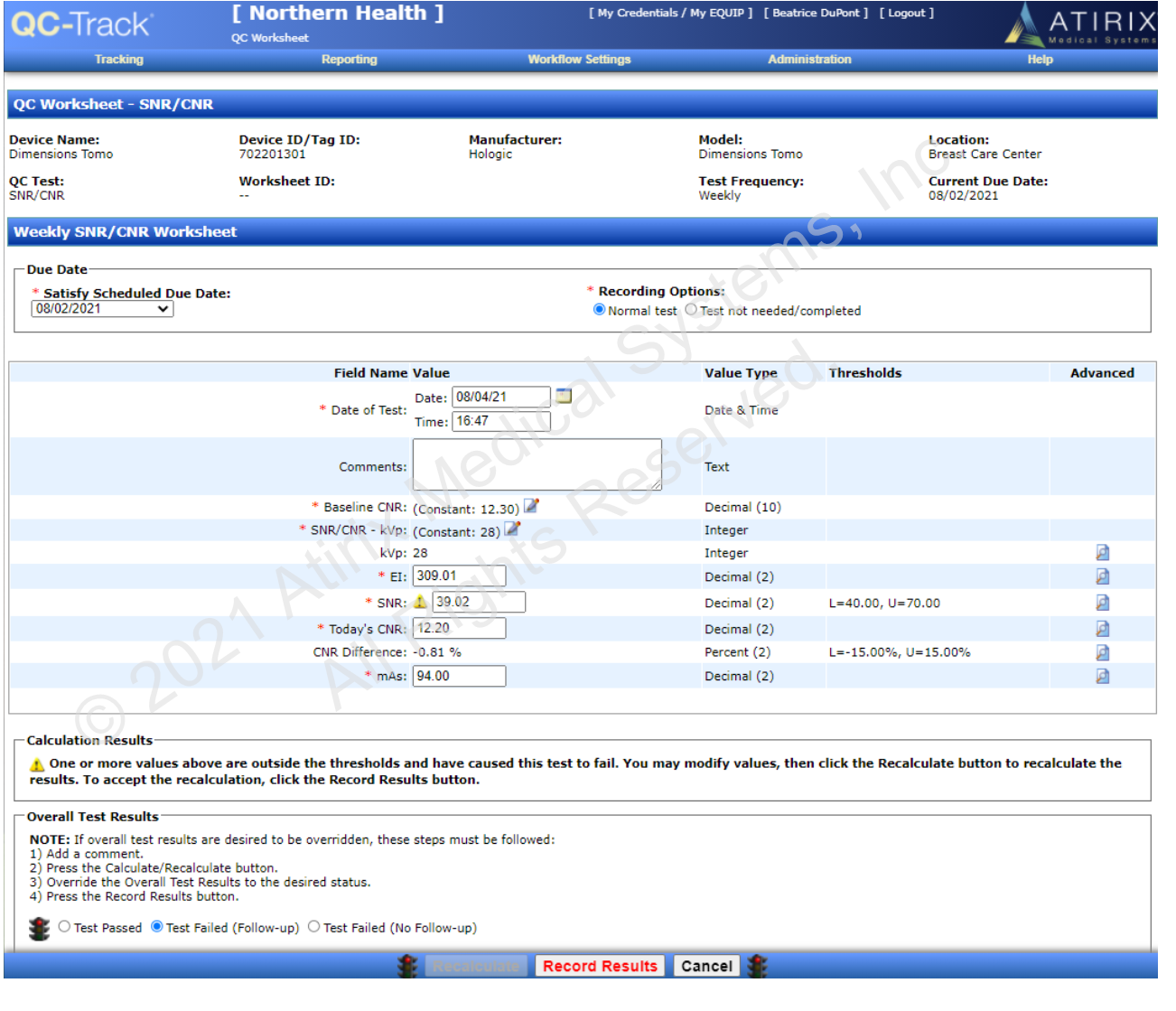Open advanced details icon for kVp row
This screenshot has height=1011, width=1176.
1102,553
